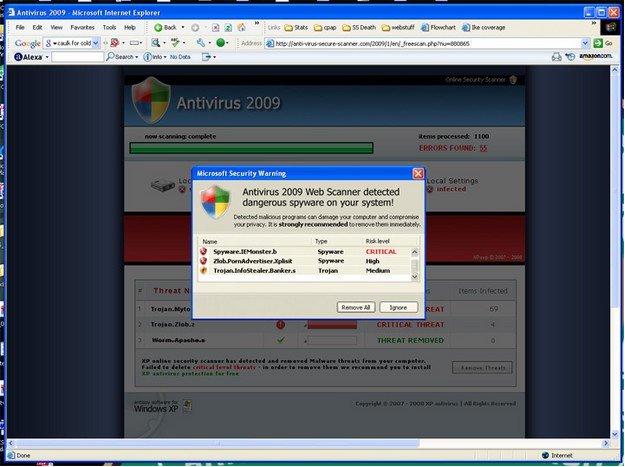Click the Alexa search input field

pyautogui.click(x=77, y=57)
